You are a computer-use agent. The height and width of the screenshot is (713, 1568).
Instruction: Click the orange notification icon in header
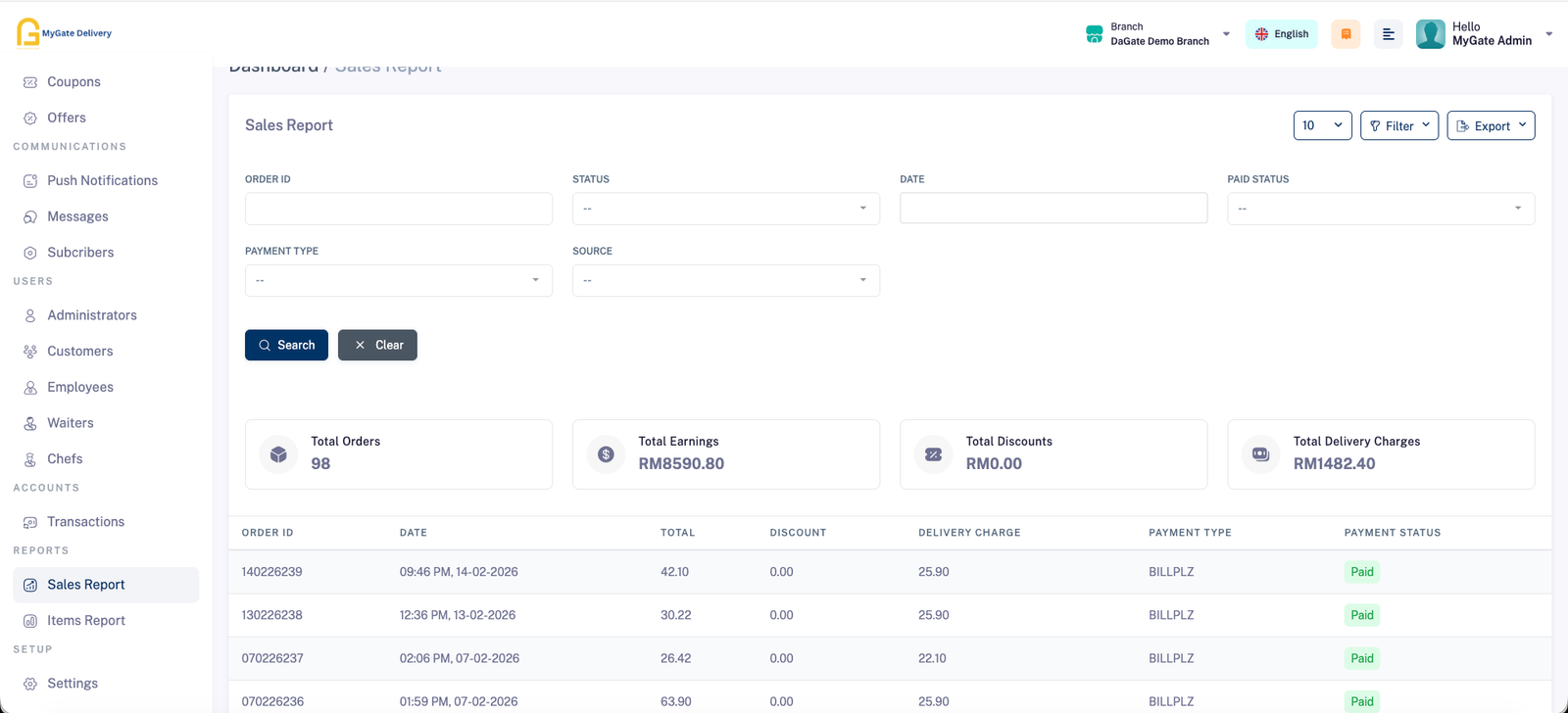pos(1346,34)
